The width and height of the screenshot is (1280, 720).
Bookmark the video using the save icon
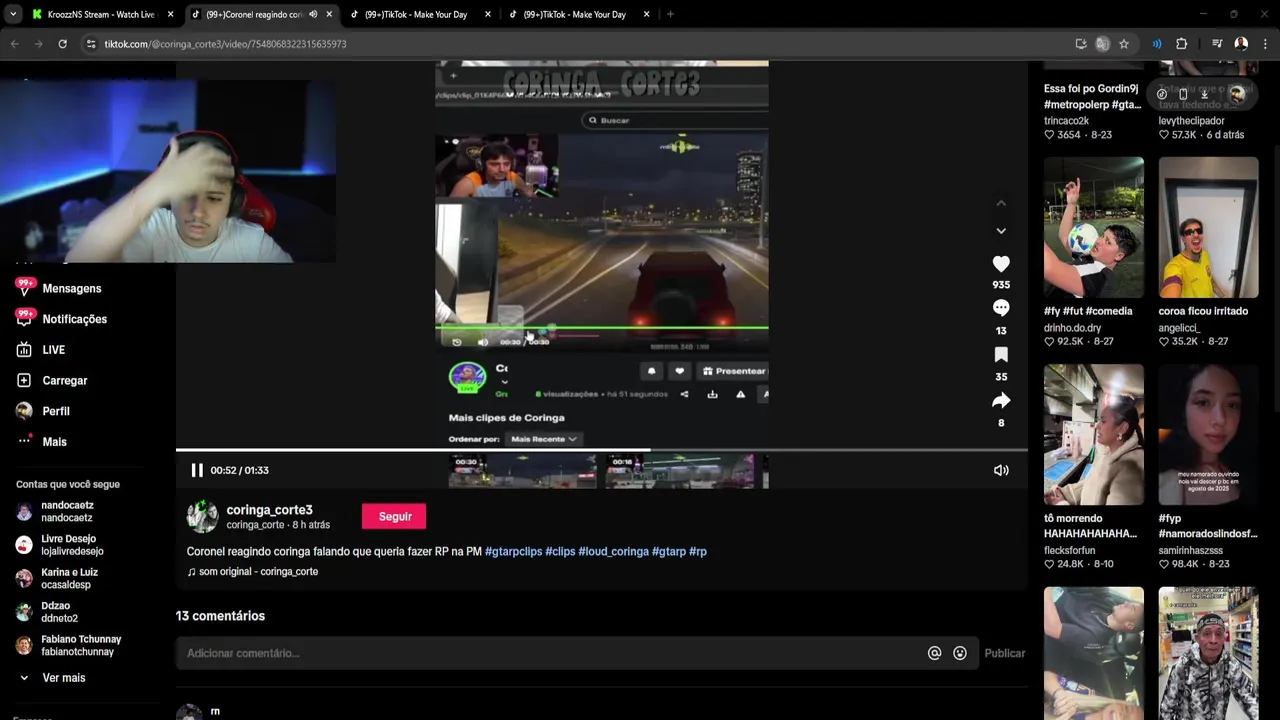pos(1001,355)
